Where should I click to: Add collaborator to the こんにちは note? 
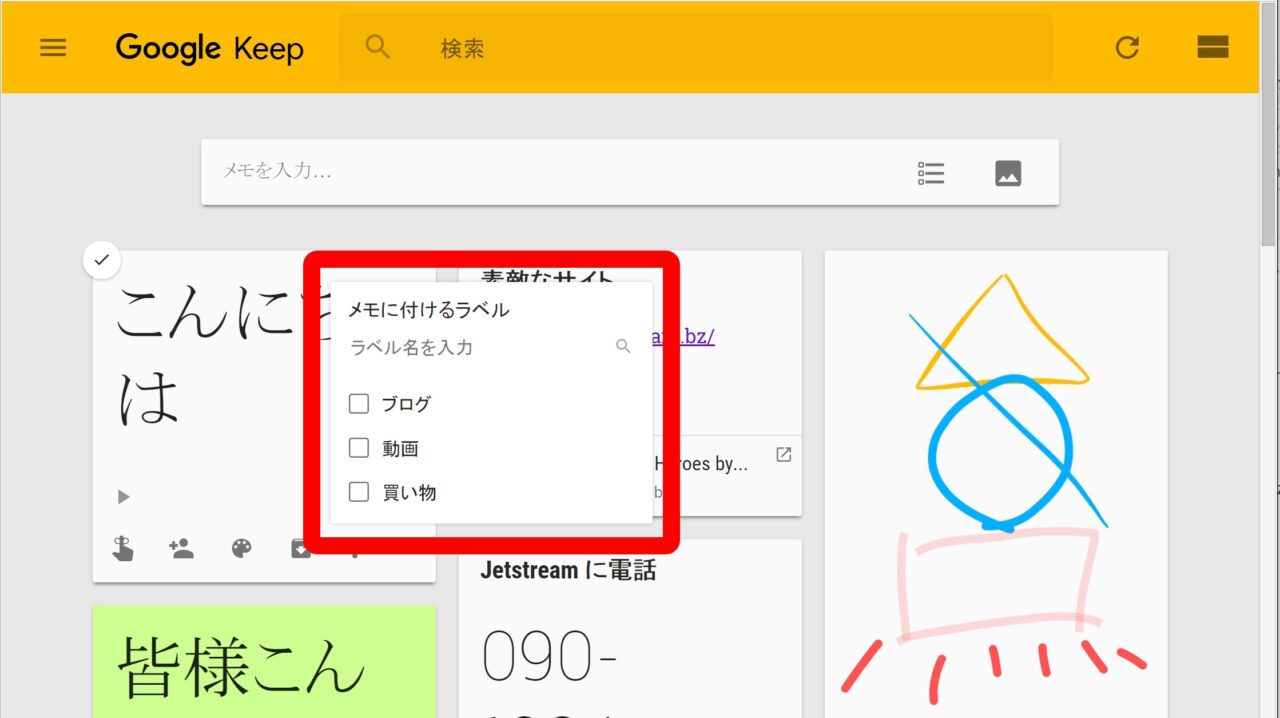pyautogui.click(x=181, y=548)
